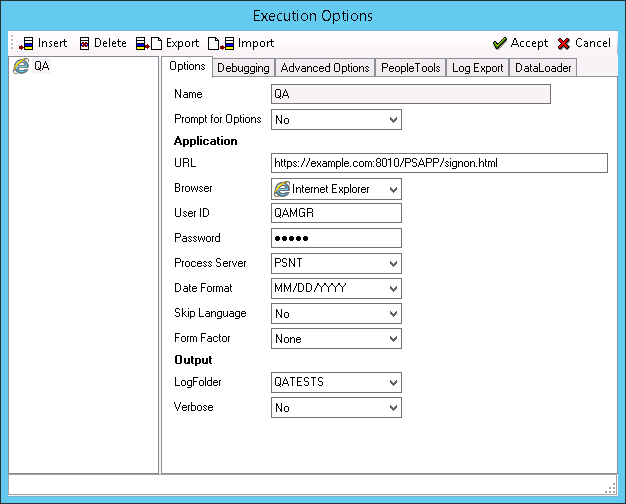Click the Prompt for Options label

(218, 119)
